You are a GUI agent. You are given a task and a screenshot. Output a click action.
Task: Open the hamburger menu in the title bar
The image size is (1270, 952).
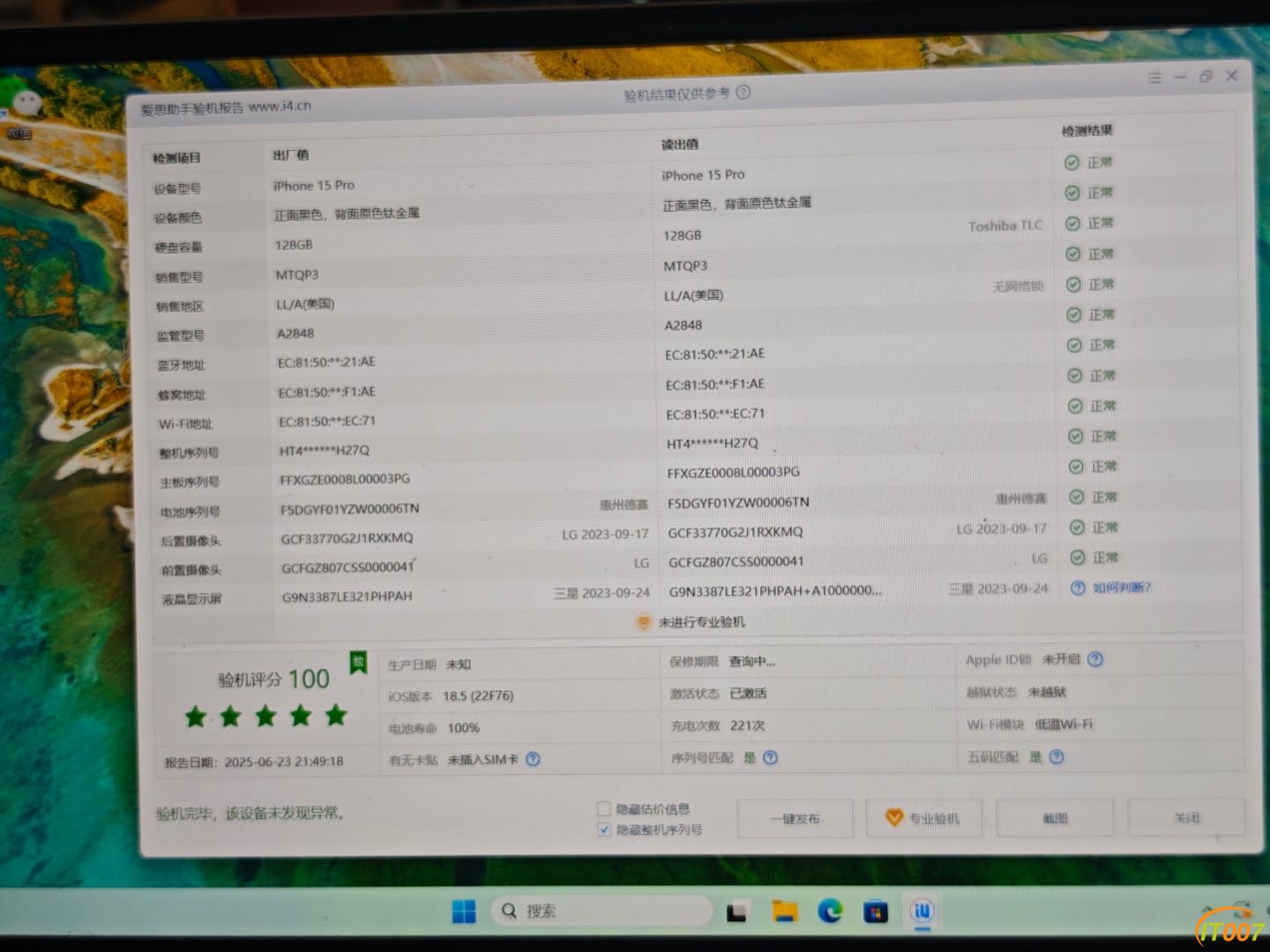(x=1154, y=78)
